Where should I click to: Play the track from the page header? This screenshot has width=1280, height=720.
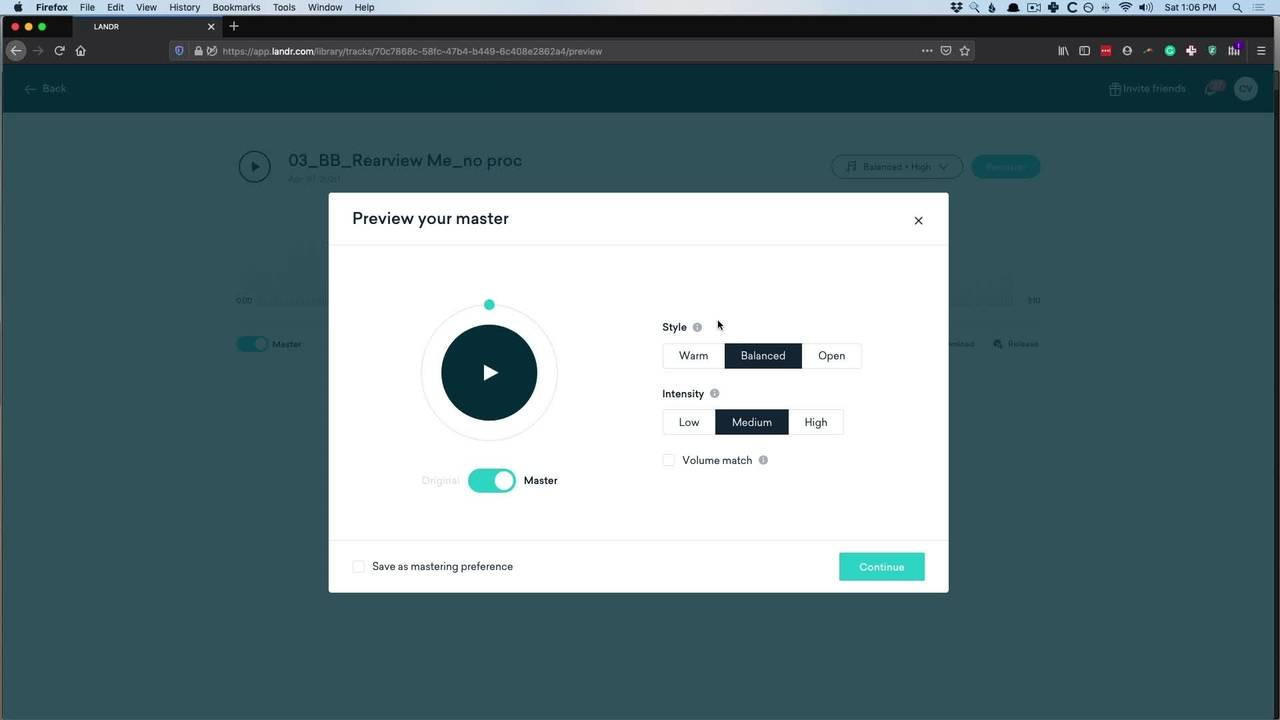254,166
